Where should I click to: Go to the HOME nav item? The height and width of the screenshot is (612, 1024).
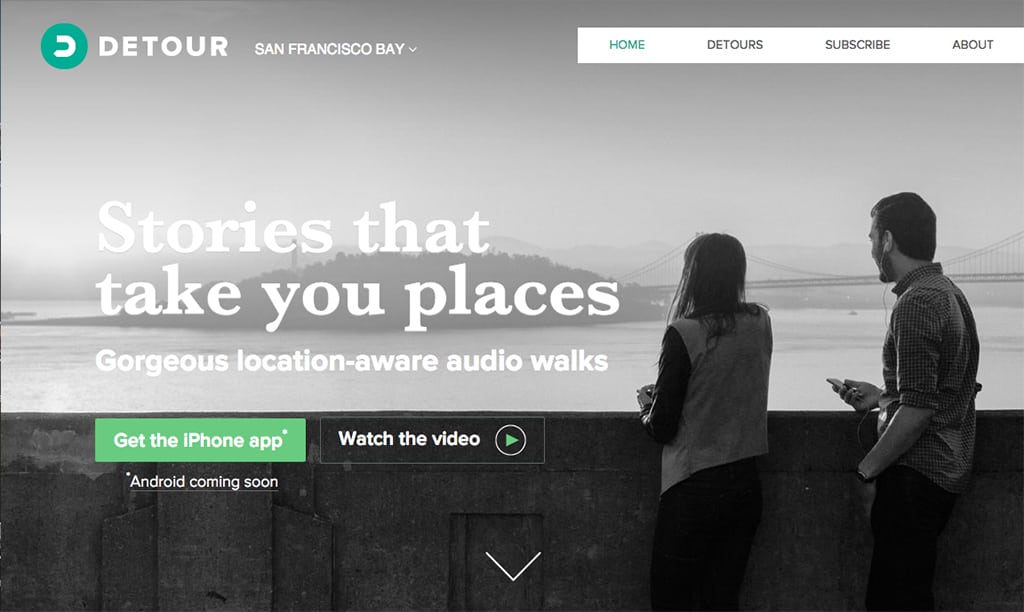627,45
